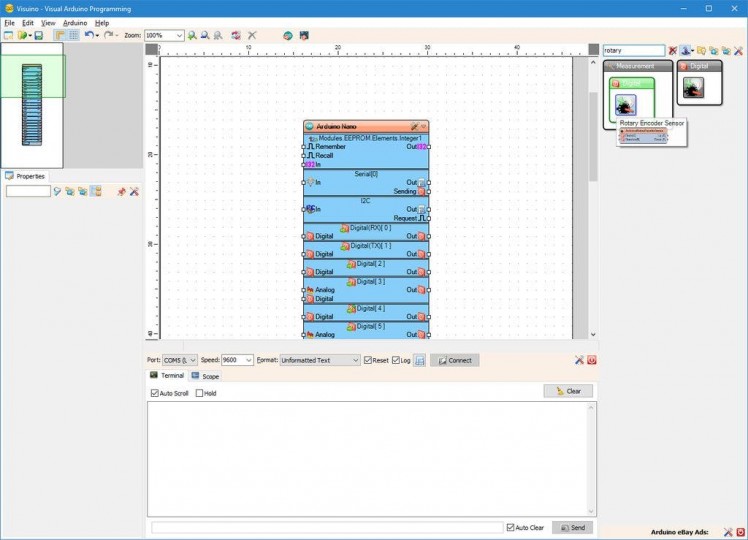Select Rotary Encoder Sensor in Measurement group

pos(626,105)
